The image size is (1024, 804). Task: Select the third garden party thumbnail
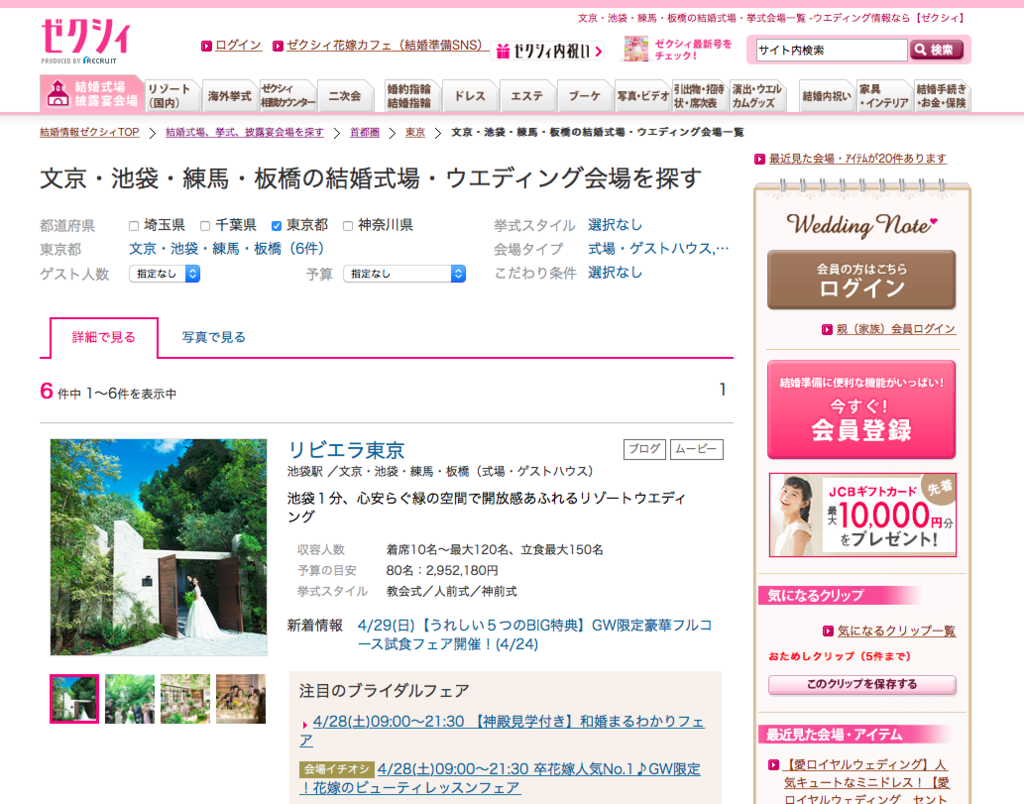point(185,699)
